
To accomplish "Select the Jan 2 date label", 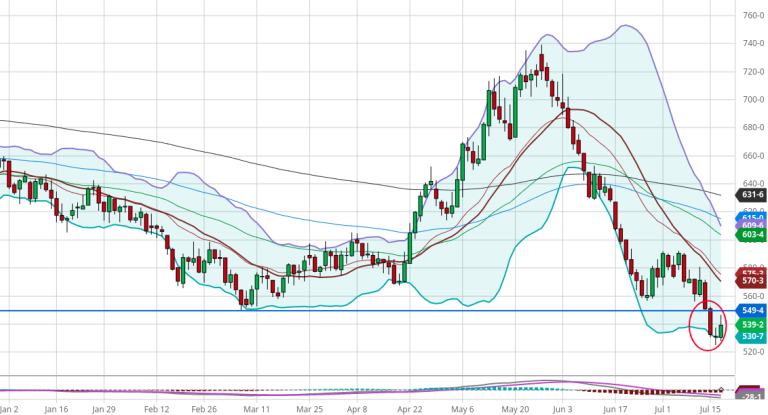I will click(8, 409).
